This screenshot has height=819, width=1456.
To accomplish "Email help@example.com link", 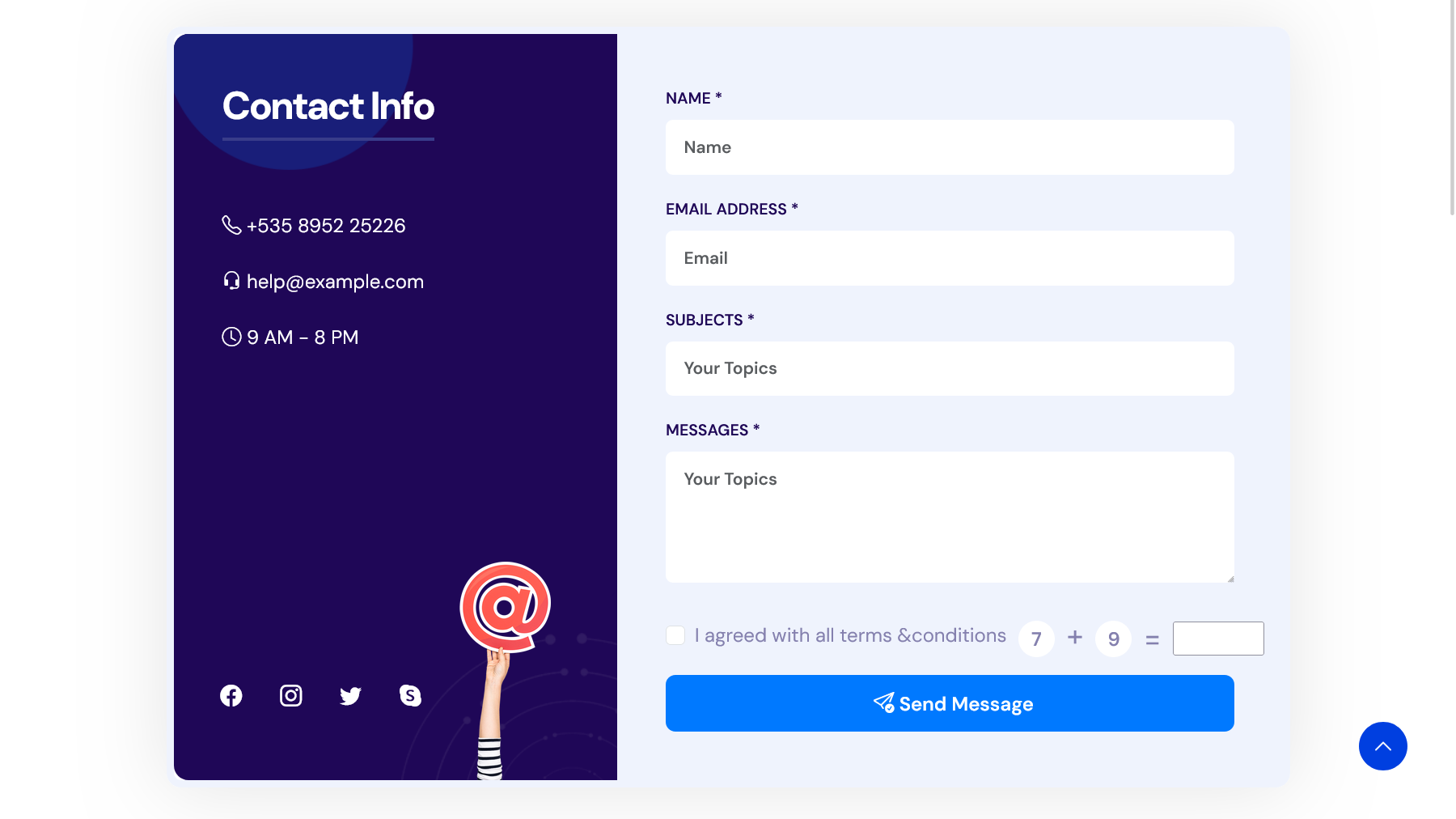I will pyautogui.click(x=335, y=281).
